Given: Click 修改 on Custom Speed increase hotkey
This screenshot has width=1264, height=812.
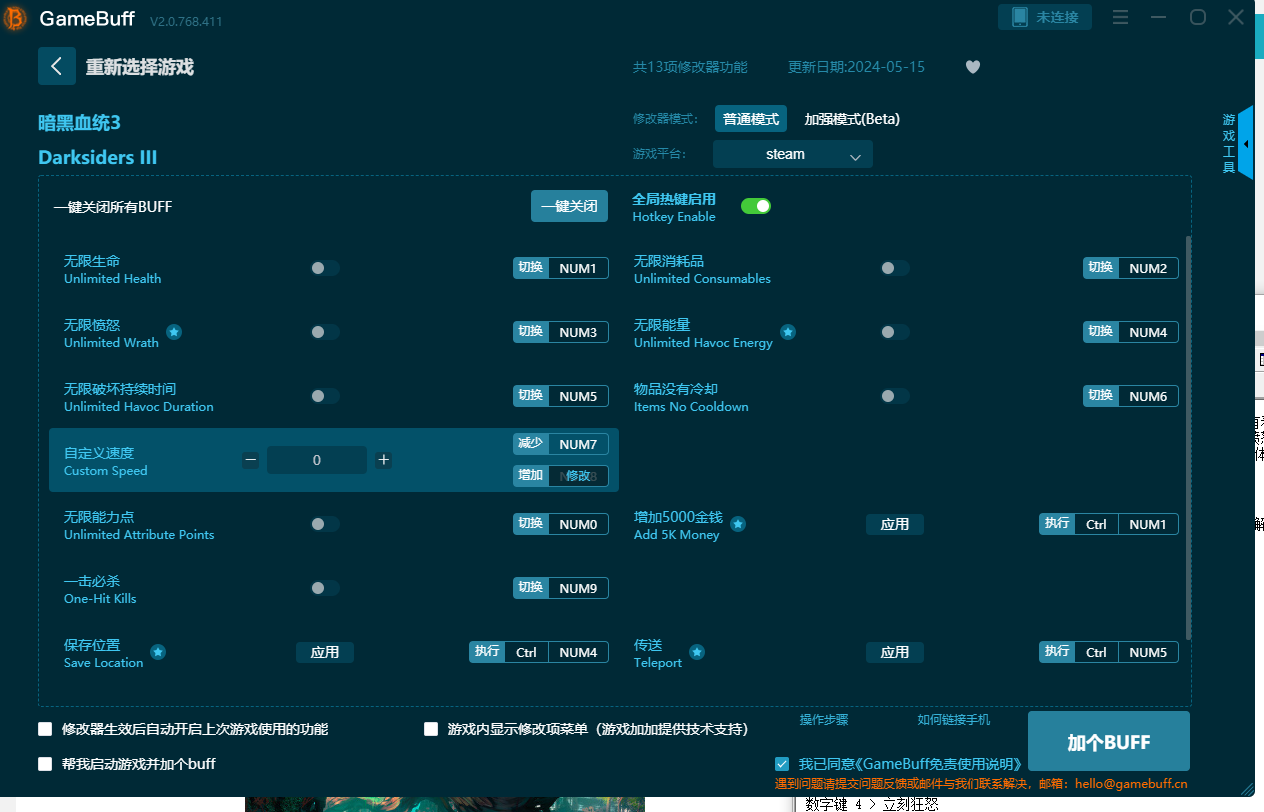Looking at the screenshot, I should [x=578, y=476].
